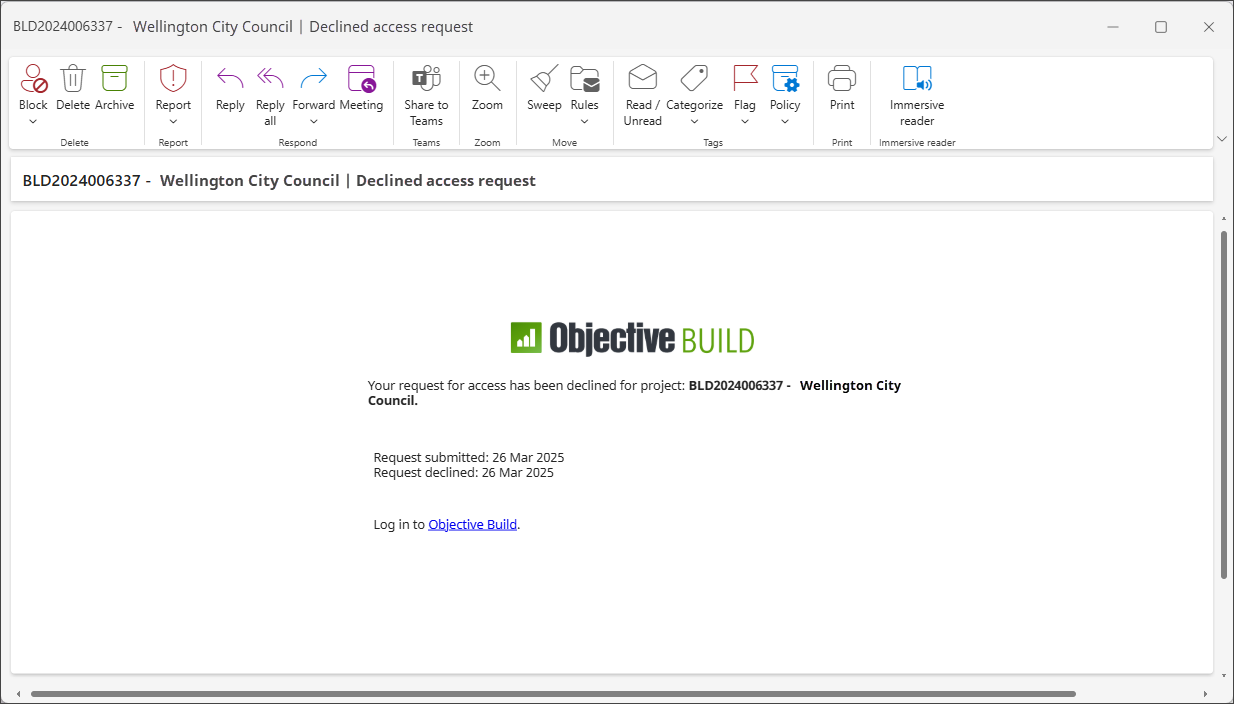Expand the Report dropdown arrow
The width and height of the screenshot is (1234, 704).
(x=173, y=122)
